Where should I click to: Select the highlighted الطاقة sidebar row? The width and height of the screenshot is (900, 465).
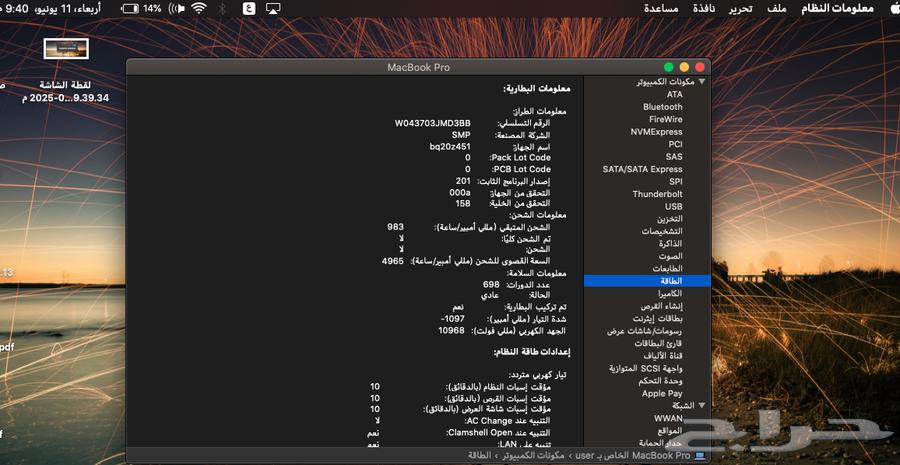pyautogui.click(x=647, y=281)
